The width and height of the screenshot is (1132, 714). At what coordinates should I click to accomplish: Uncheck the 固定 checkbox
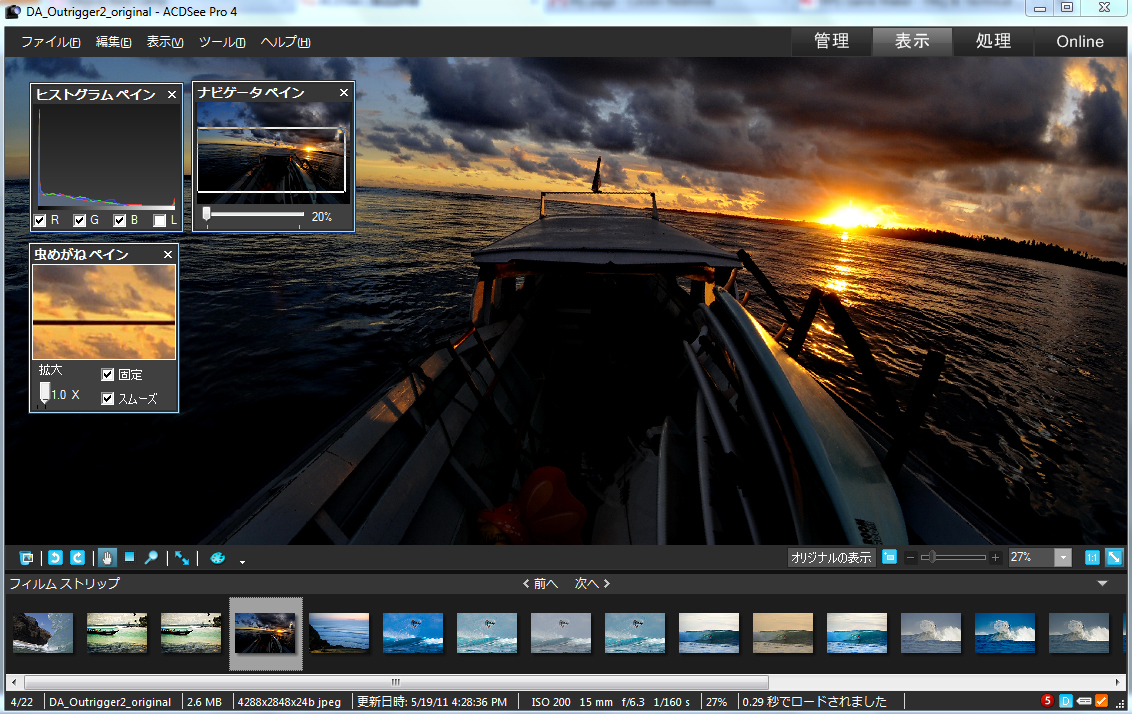[108, 375]
